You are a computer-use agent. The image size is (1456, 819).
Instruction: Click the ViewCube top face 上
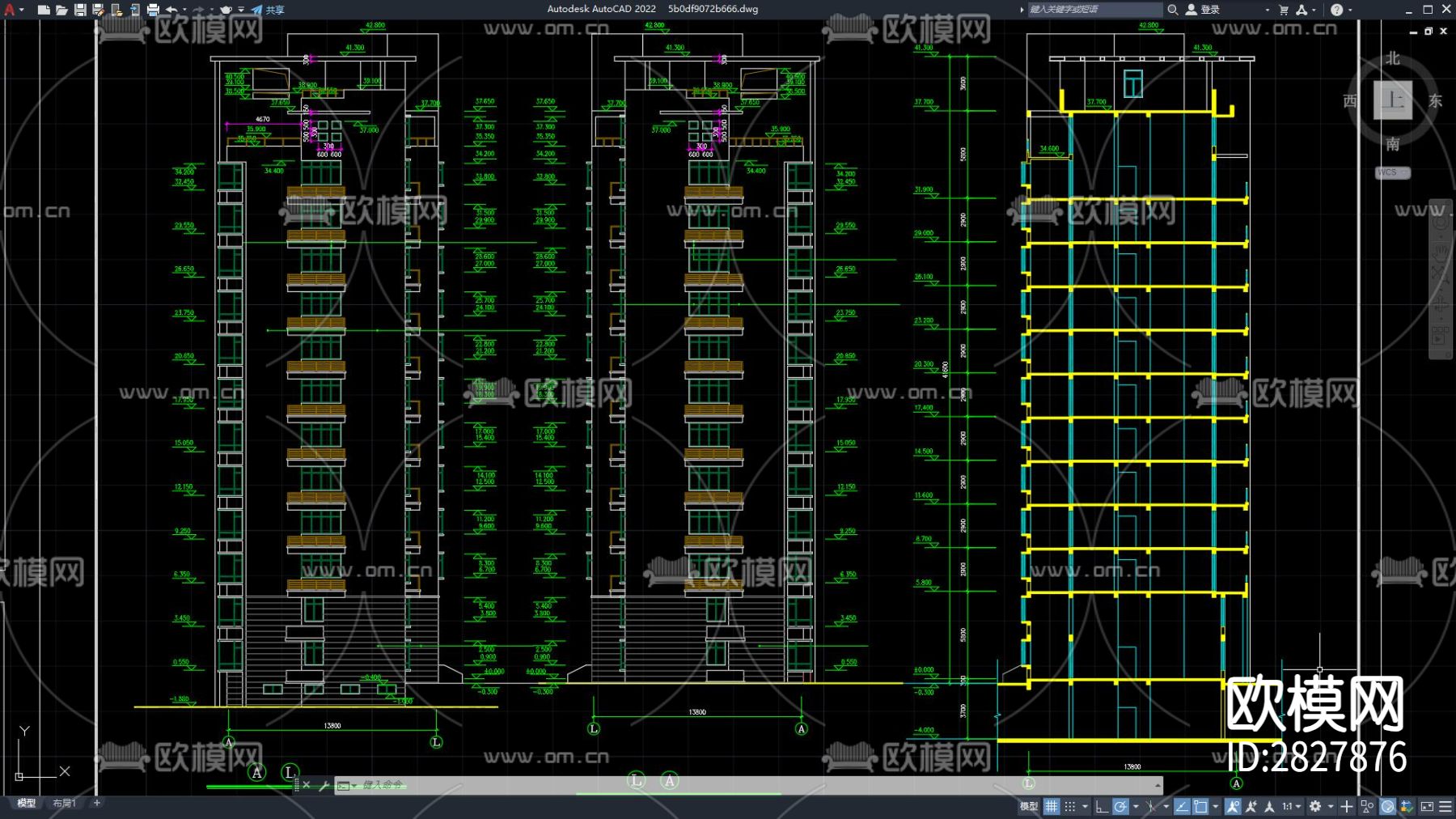tap(1392, 100)
